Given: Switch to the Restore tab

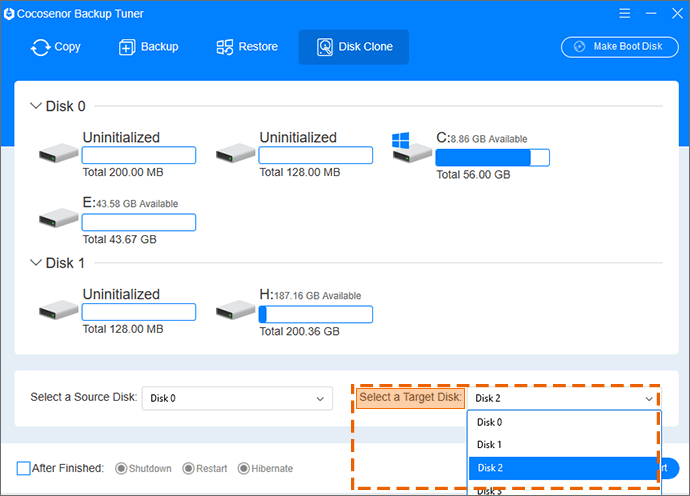Looking at the screenshot, I should tap(247, 47).
